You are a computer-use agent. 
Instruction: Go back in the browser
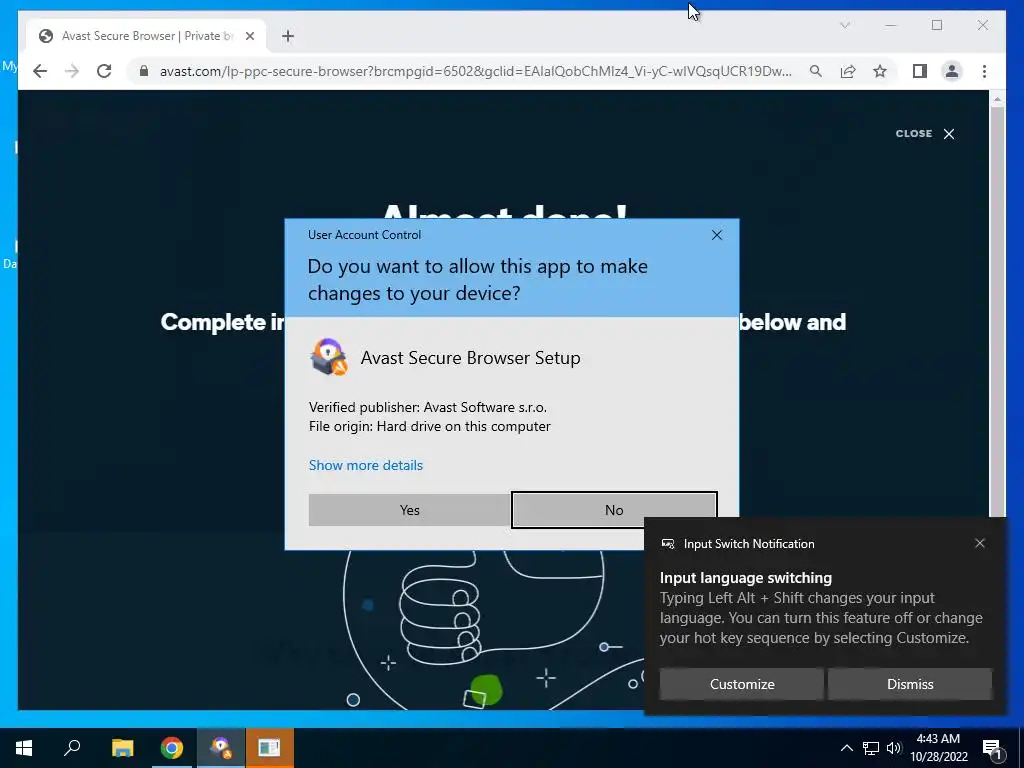coord(40,71)
